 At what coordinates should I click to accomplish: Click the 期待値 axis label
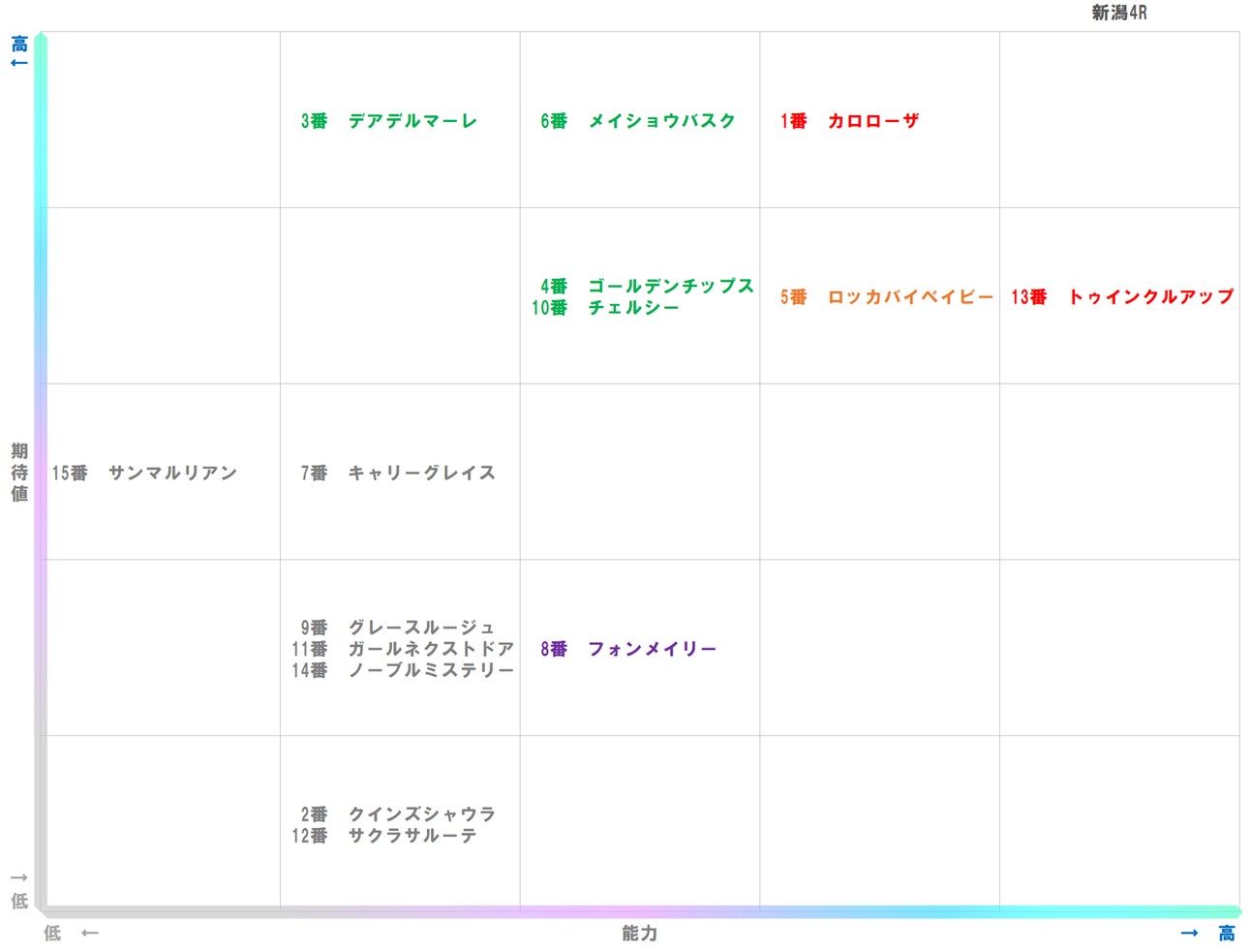pos(19,473)
